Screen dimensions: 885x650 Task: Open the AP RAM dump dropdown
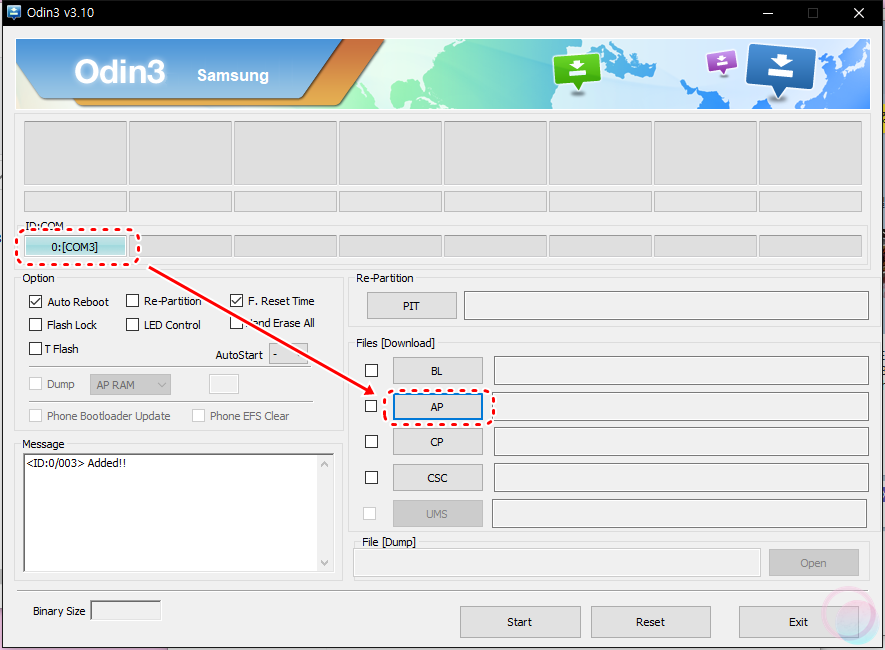[130, 385]
